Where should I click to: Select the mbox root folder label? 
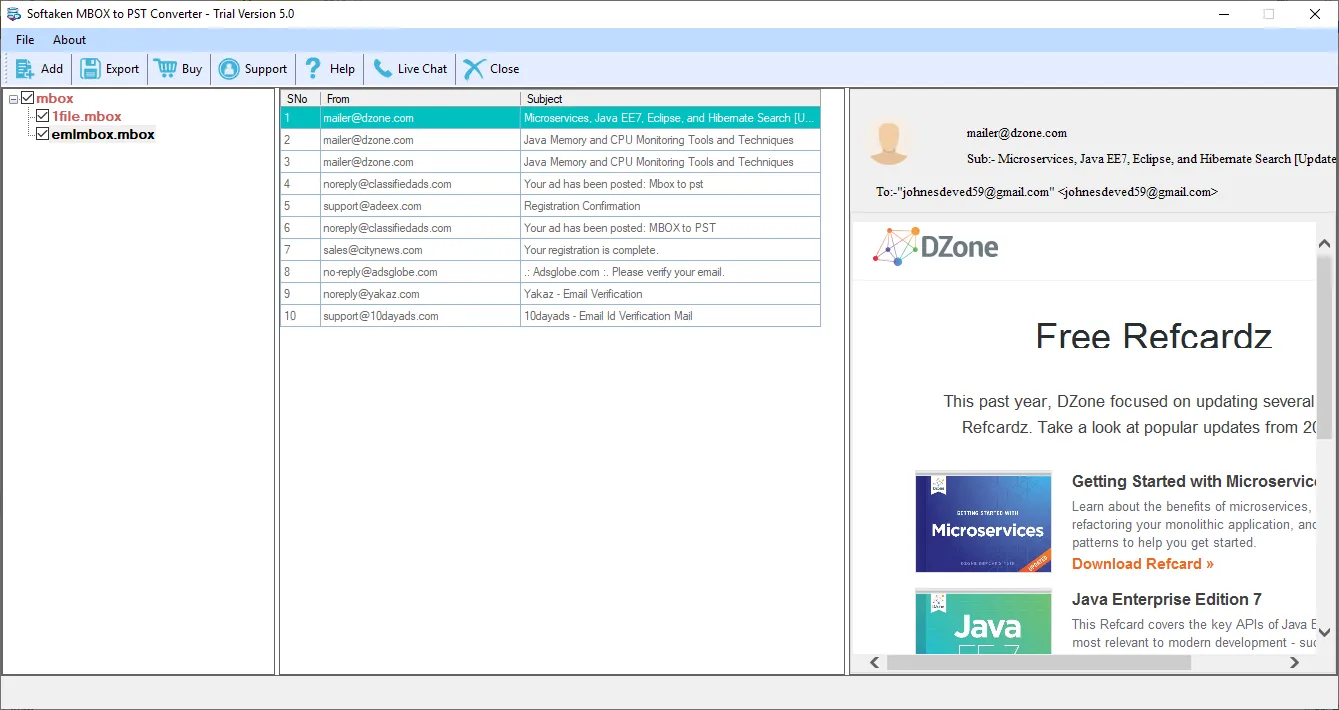(x=55, y=98)
